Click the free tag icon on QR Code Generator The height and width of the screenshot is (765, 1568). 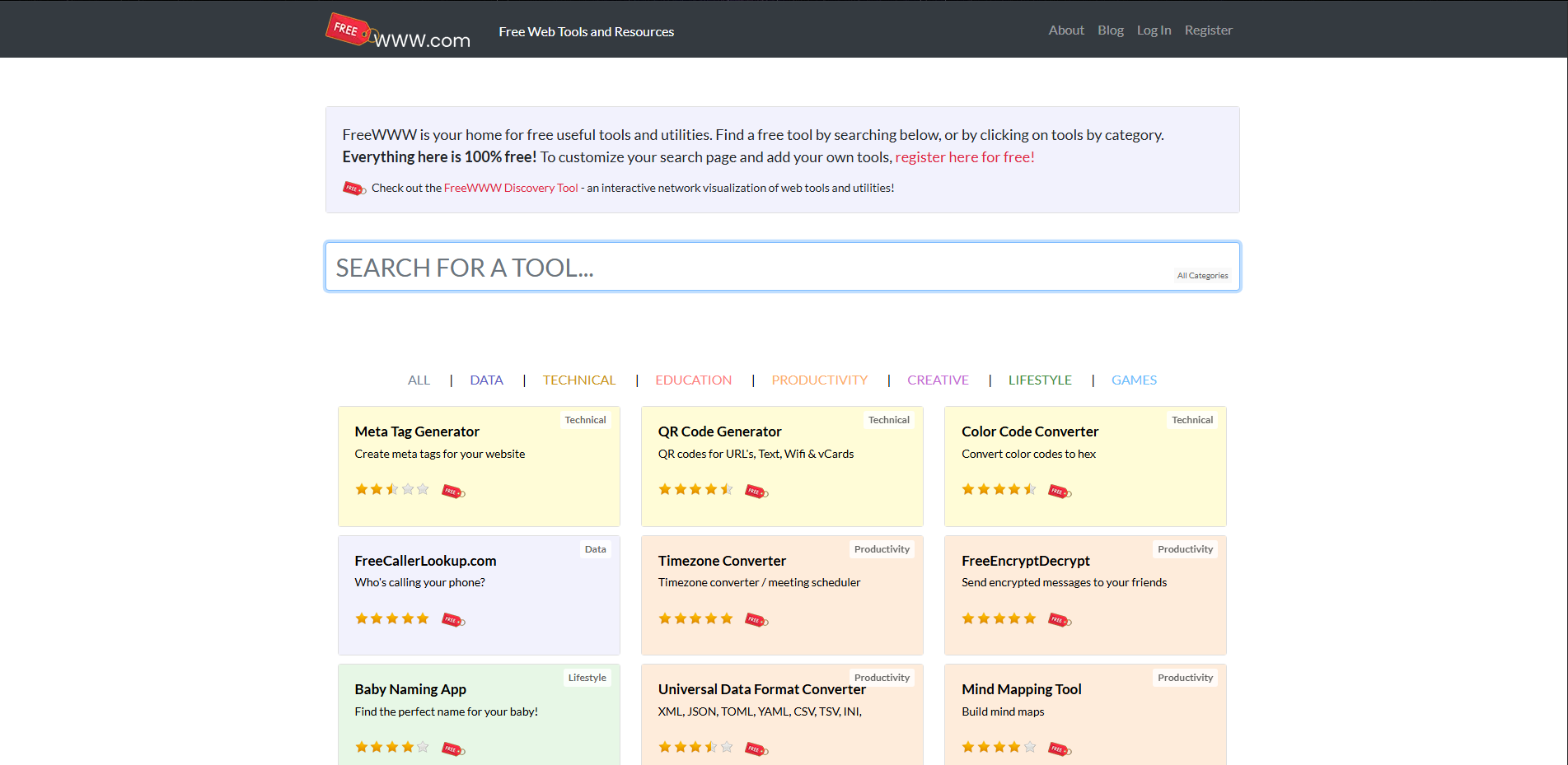coord(756,492)
